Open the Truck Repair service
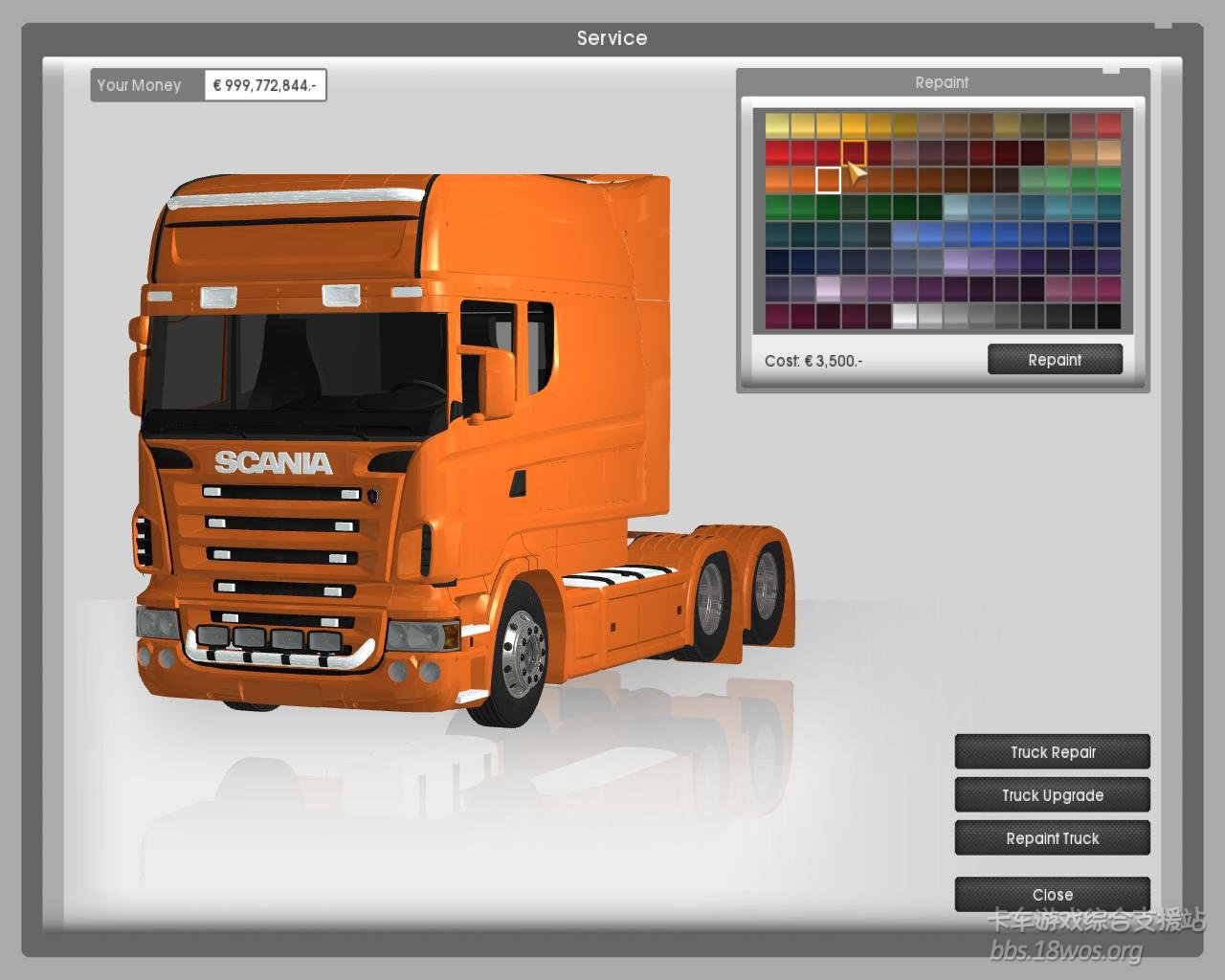 click(1052, 752)
